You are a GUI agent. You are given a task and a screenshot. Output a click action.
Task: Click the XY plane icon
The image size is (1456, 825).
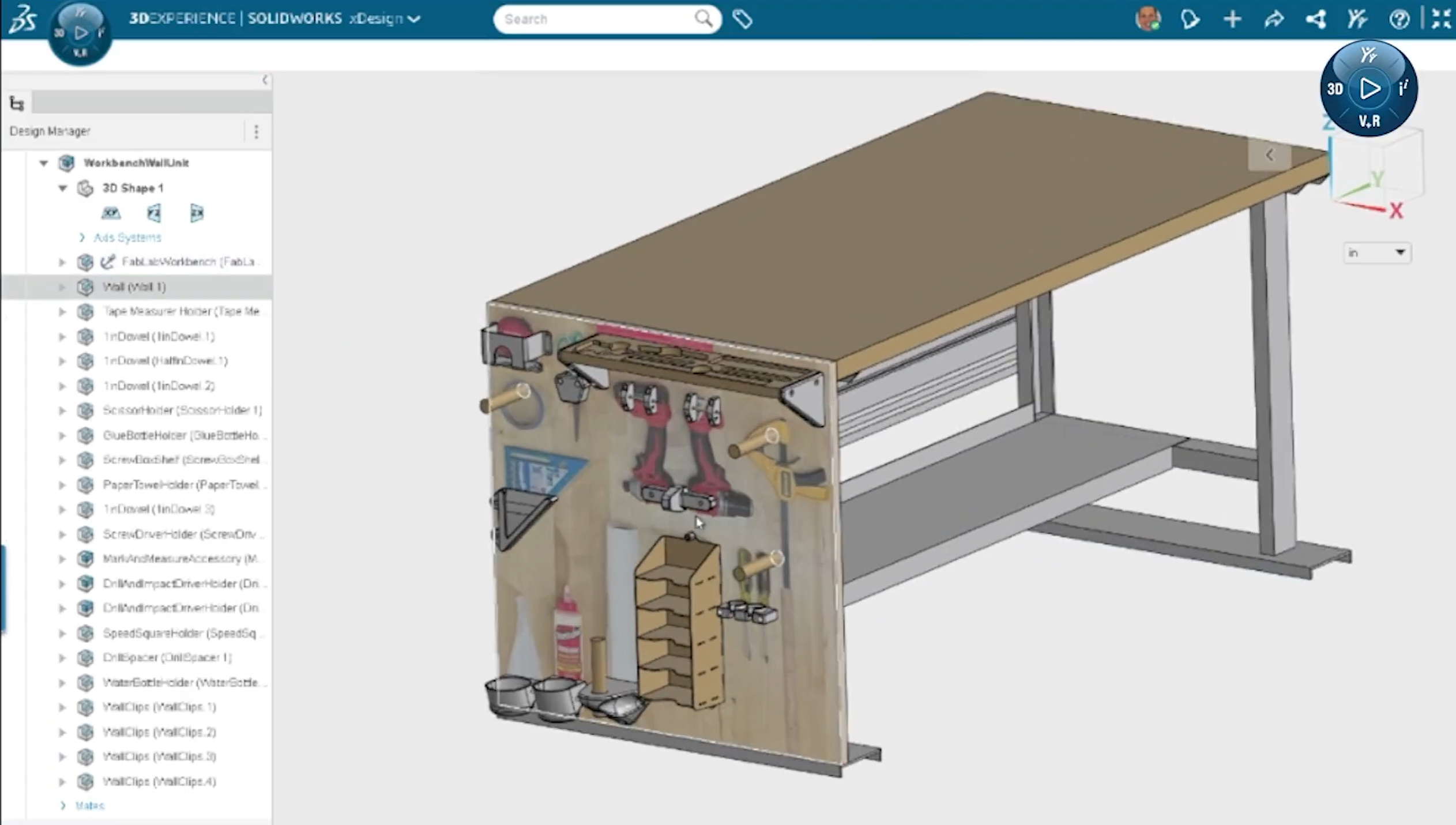coord(111,213)
